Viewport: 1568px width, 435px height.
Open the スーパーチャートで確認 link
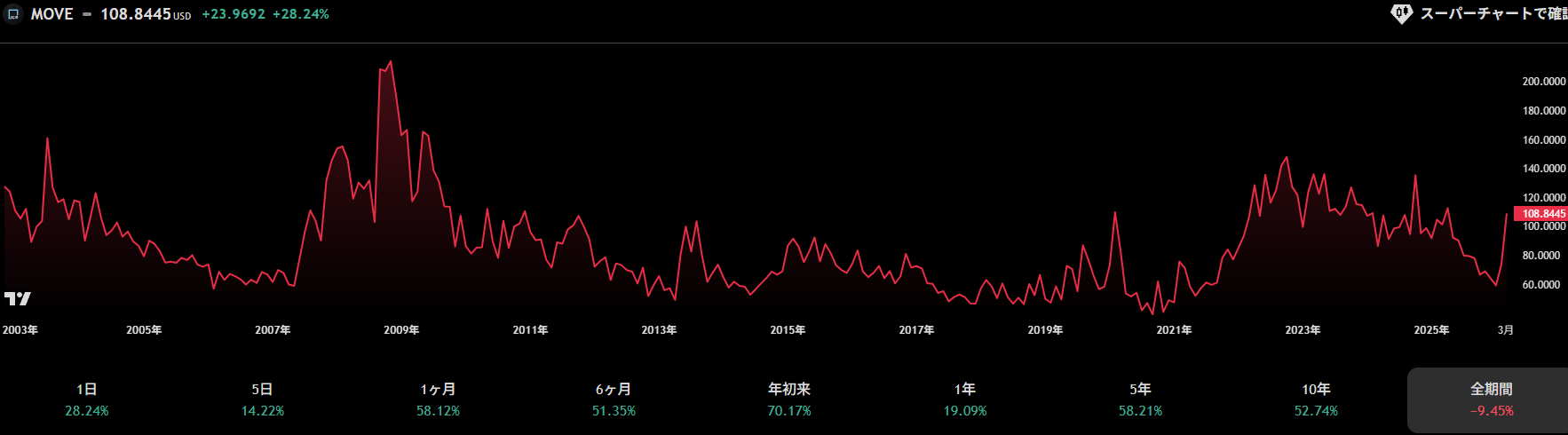pyautogui.click(x=1492, y=14)
